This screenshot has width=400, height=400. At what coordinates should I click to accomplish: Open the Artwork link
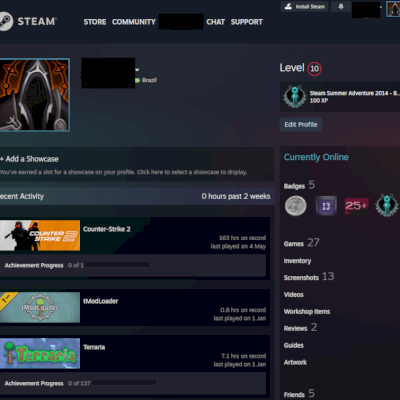coord(295,362)
